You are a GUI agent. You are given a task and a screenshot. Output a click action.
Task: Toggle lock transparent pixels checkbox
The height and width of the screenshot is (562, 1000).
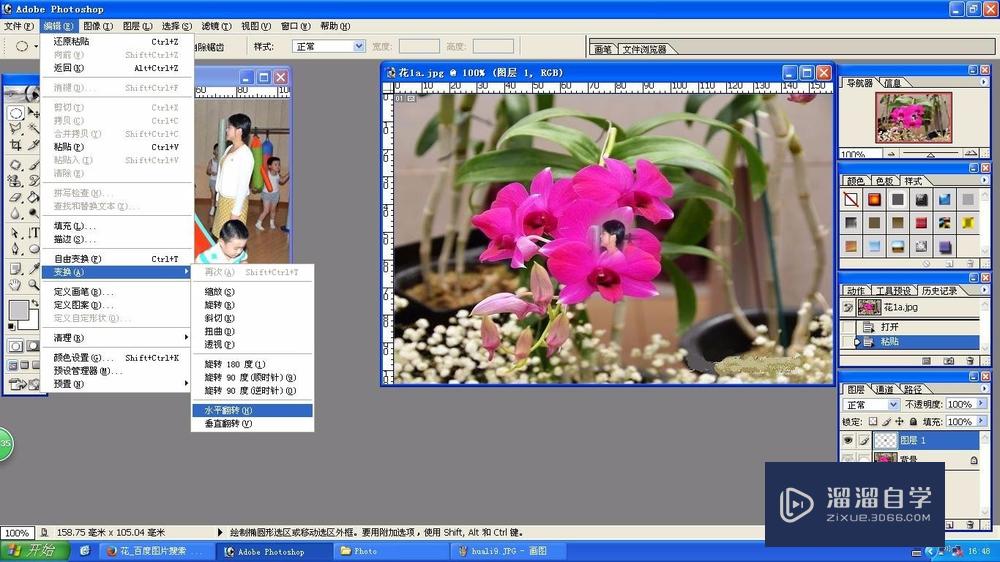(x=873, y=422)
